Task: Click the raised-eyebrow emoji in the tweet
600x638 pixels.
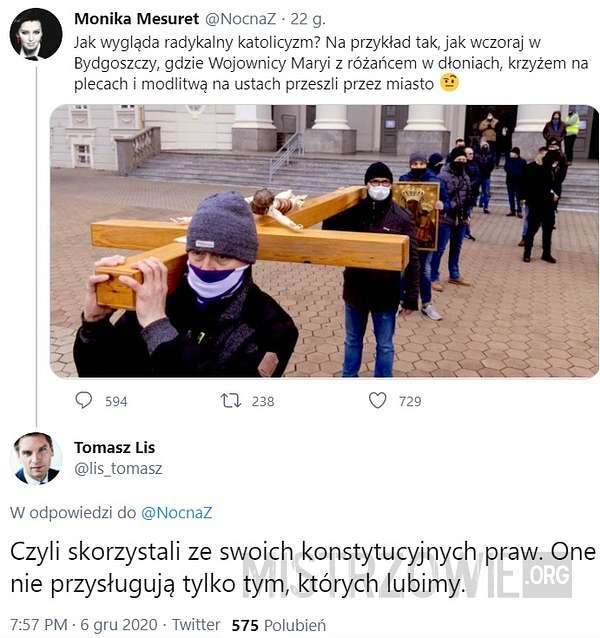Action: pyautogui.click(x=449, y=83)
